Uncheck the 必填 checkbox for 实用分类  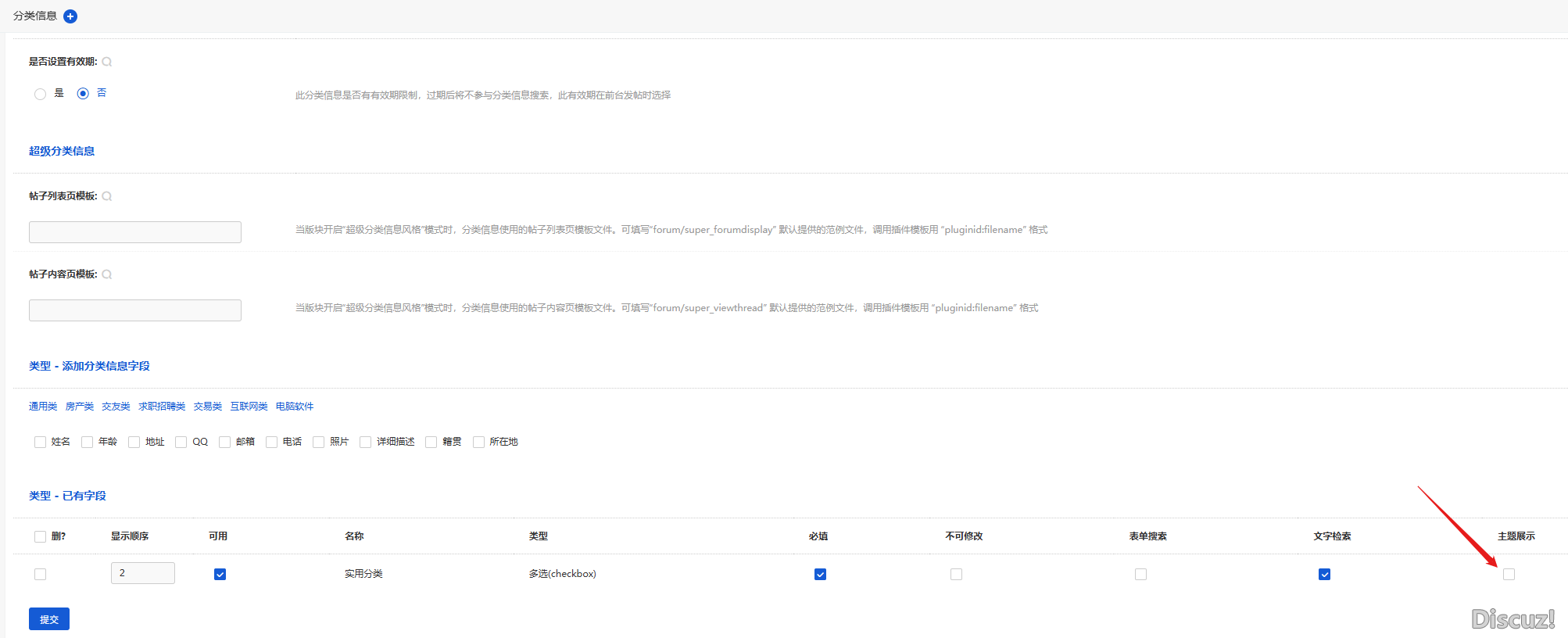click(x=820, y=575)
